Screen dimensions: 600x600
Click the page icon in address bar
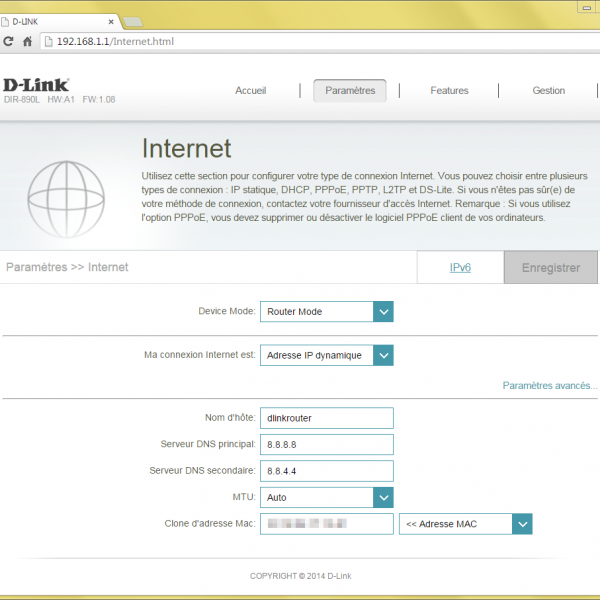tap(49, 41)
